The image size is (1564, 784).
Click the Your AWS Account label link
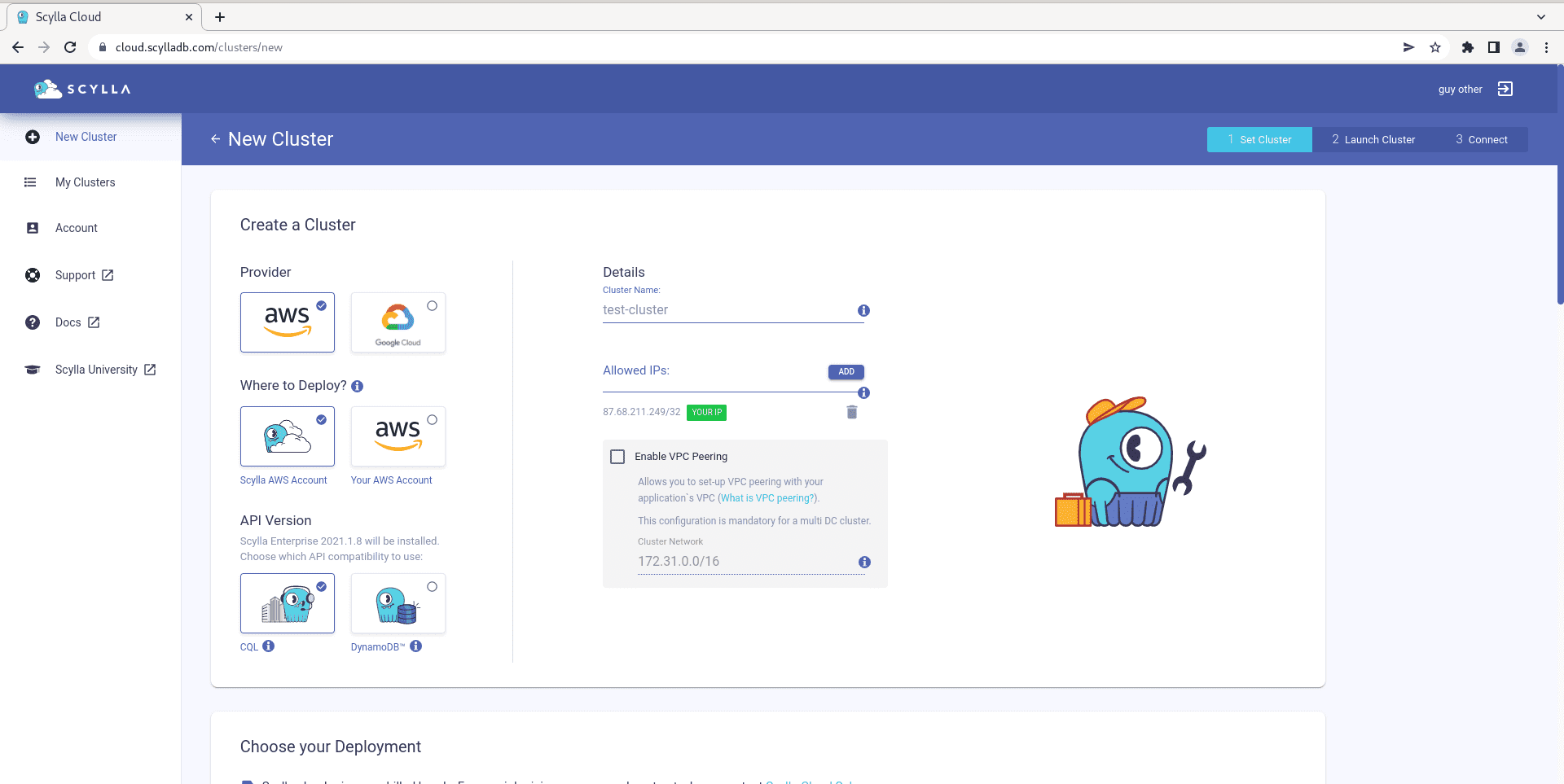[392, 480]
